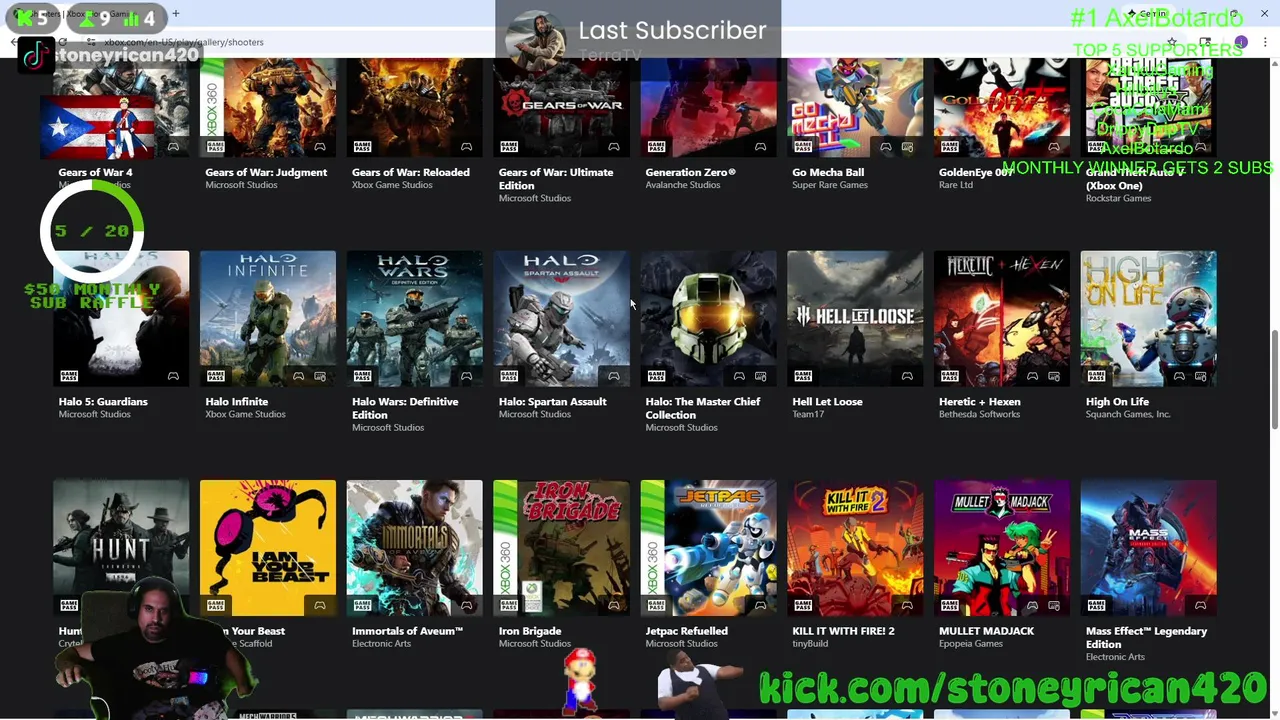Open the Halo Wars: Definitive Edition title link
This screenshot has width=1280, height=720.
coord(405,408)
